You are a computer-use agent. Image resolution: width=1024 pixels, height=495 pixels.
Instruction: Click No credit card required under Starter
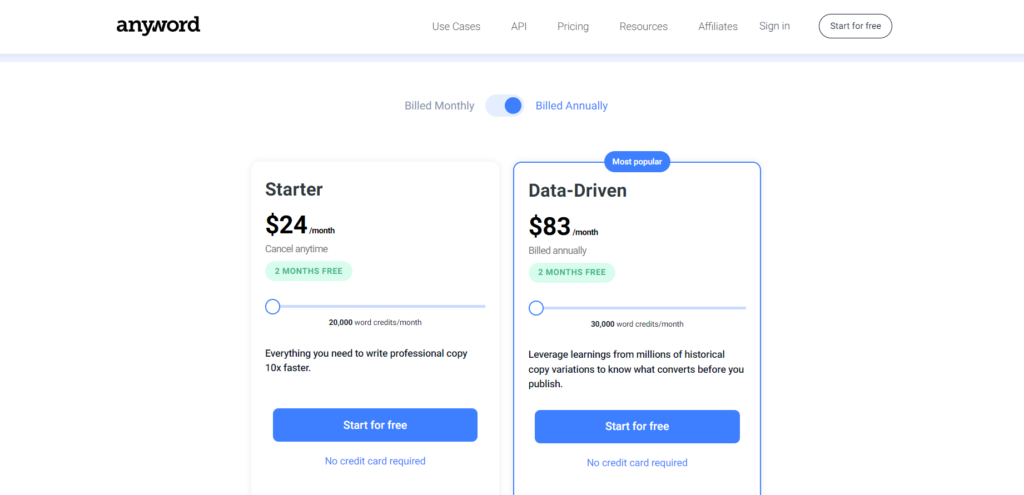(x=375, y=461)
